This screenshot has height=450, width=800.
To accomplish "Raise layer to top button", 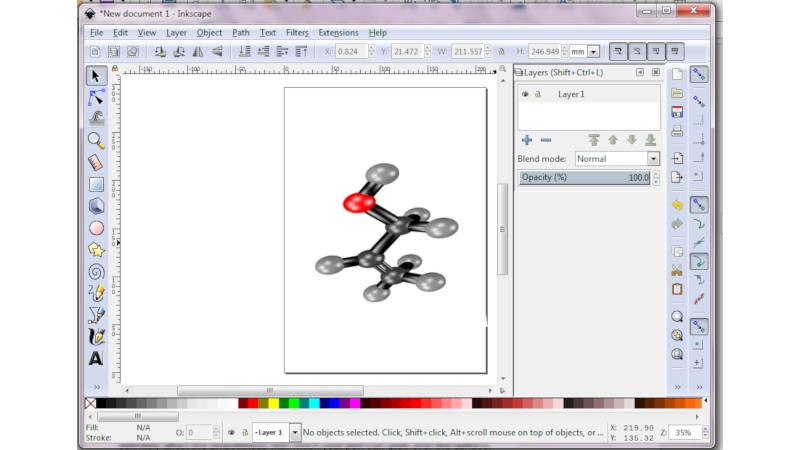I will (x=594, y=140).
